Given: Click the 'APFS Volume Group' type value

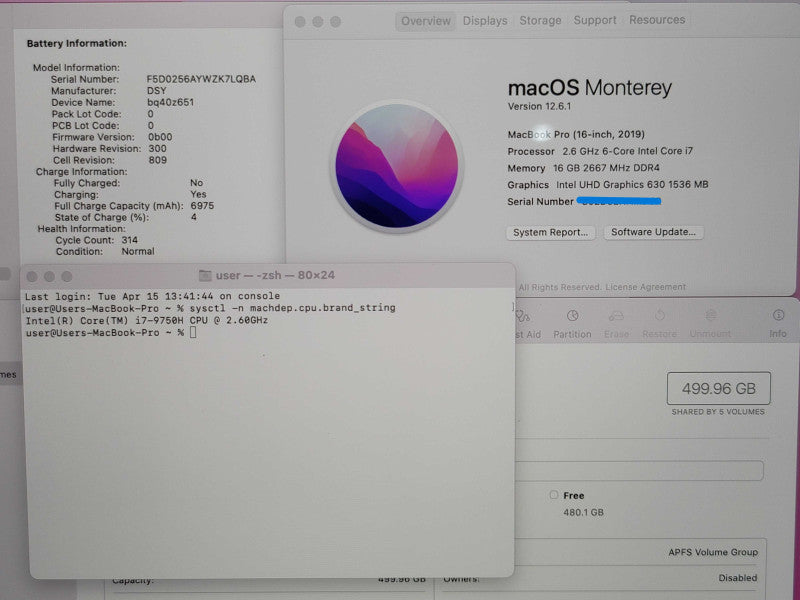Looking at the screenshot, I should [x=713, y=552].
